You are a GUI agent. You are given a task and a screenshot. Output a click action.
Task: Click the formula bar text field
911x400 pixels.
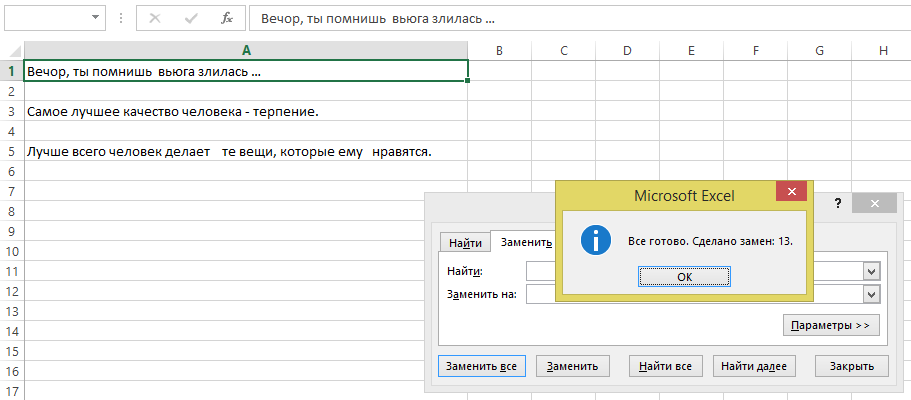(x=579, y=19)
